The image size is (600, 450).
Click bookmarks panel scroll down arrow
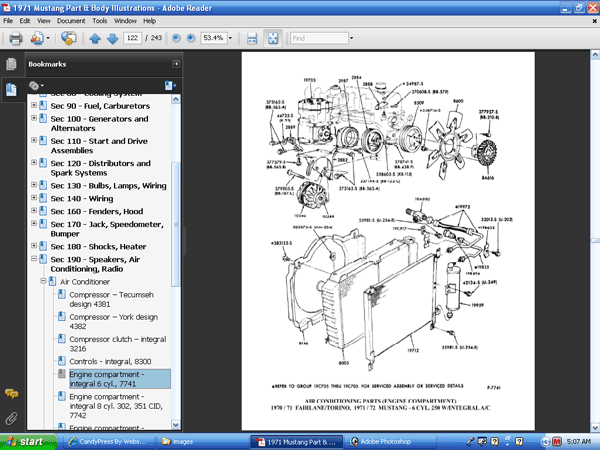(176, 425)
